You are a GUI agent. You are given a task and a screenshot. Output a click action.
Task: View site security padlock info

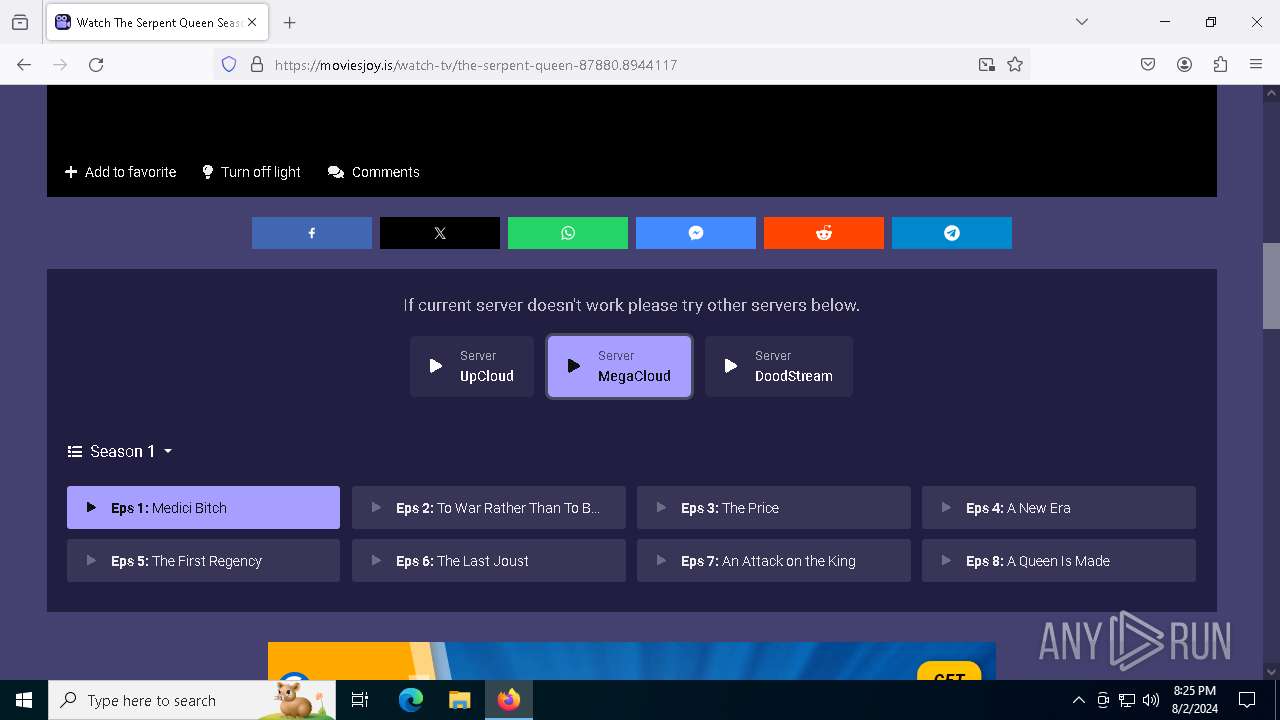pyautogui.click(x=257, y=64)
